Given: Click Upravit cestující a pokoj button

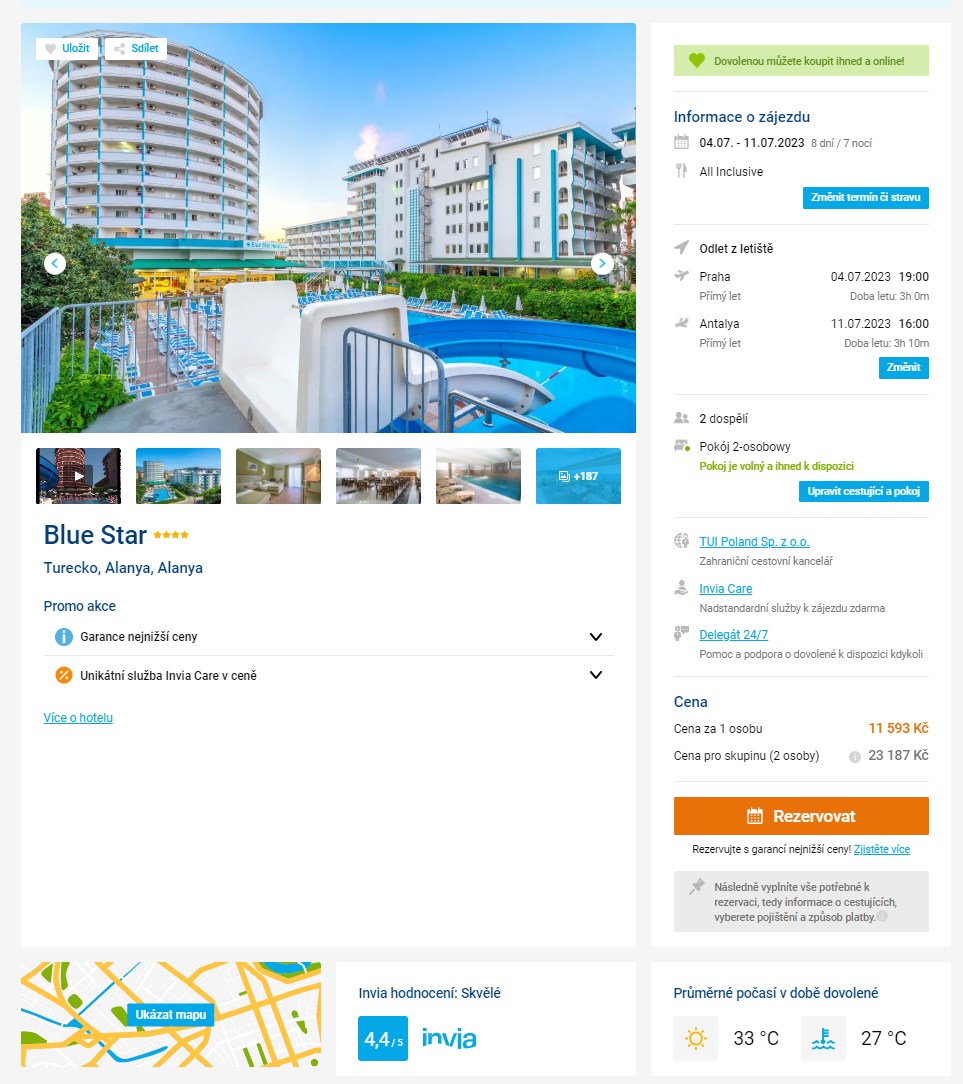Looking at the screenshot, I should 863,492.
